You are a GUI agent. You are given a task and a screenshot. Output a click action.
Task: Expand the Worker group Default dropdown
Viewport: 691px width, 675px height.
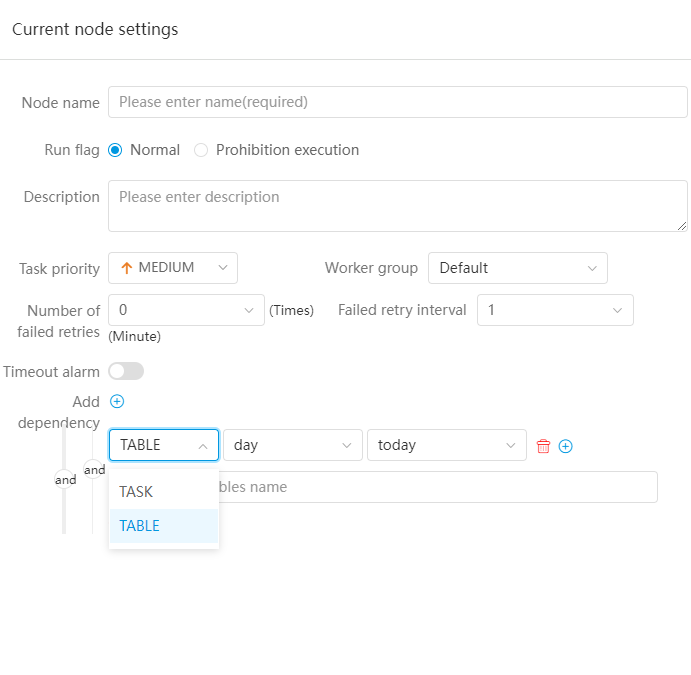517,268
